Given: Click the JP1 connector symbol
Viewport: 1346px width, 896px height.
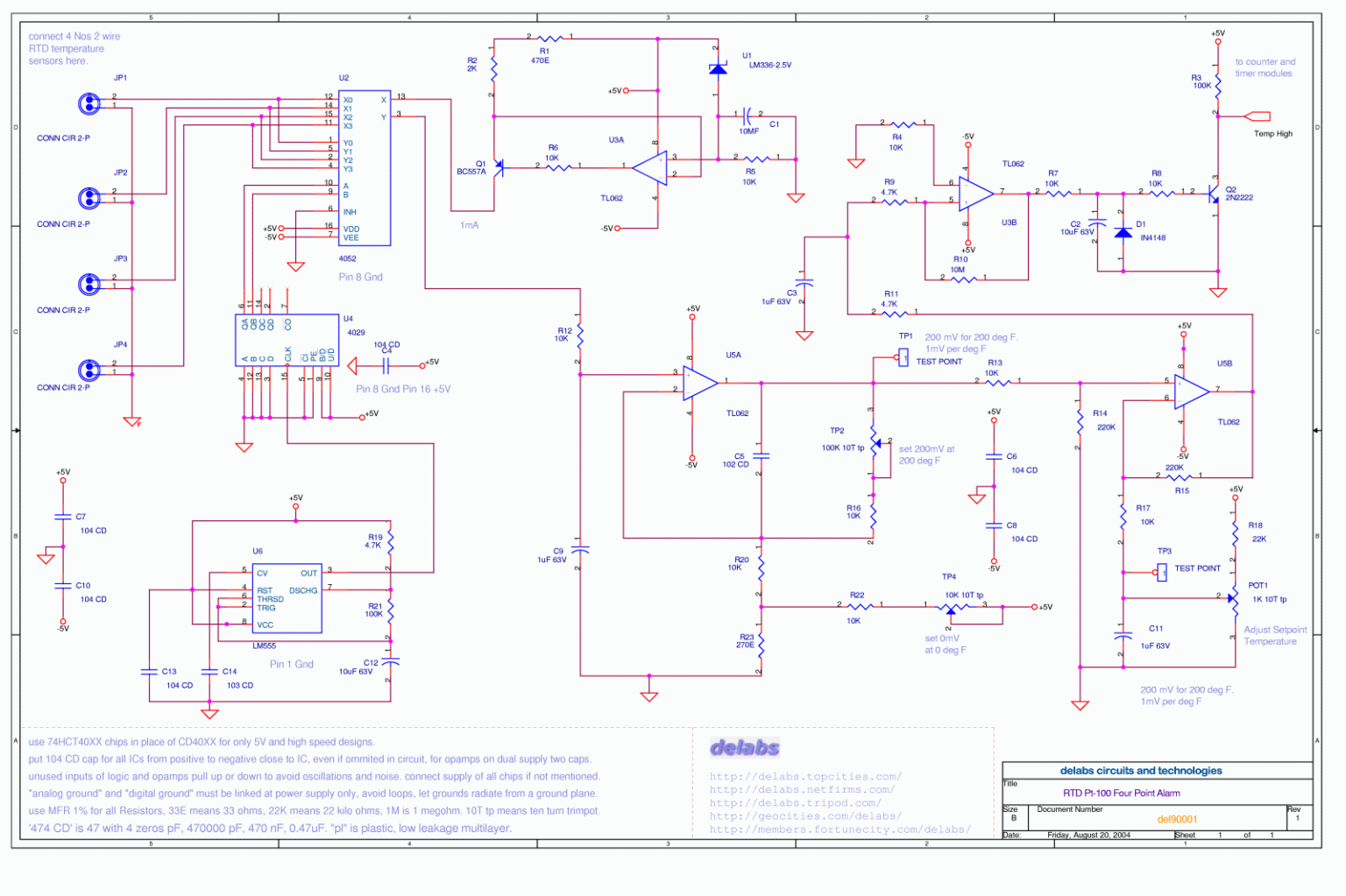Looking at the screenshot, I should click(89, 103).
